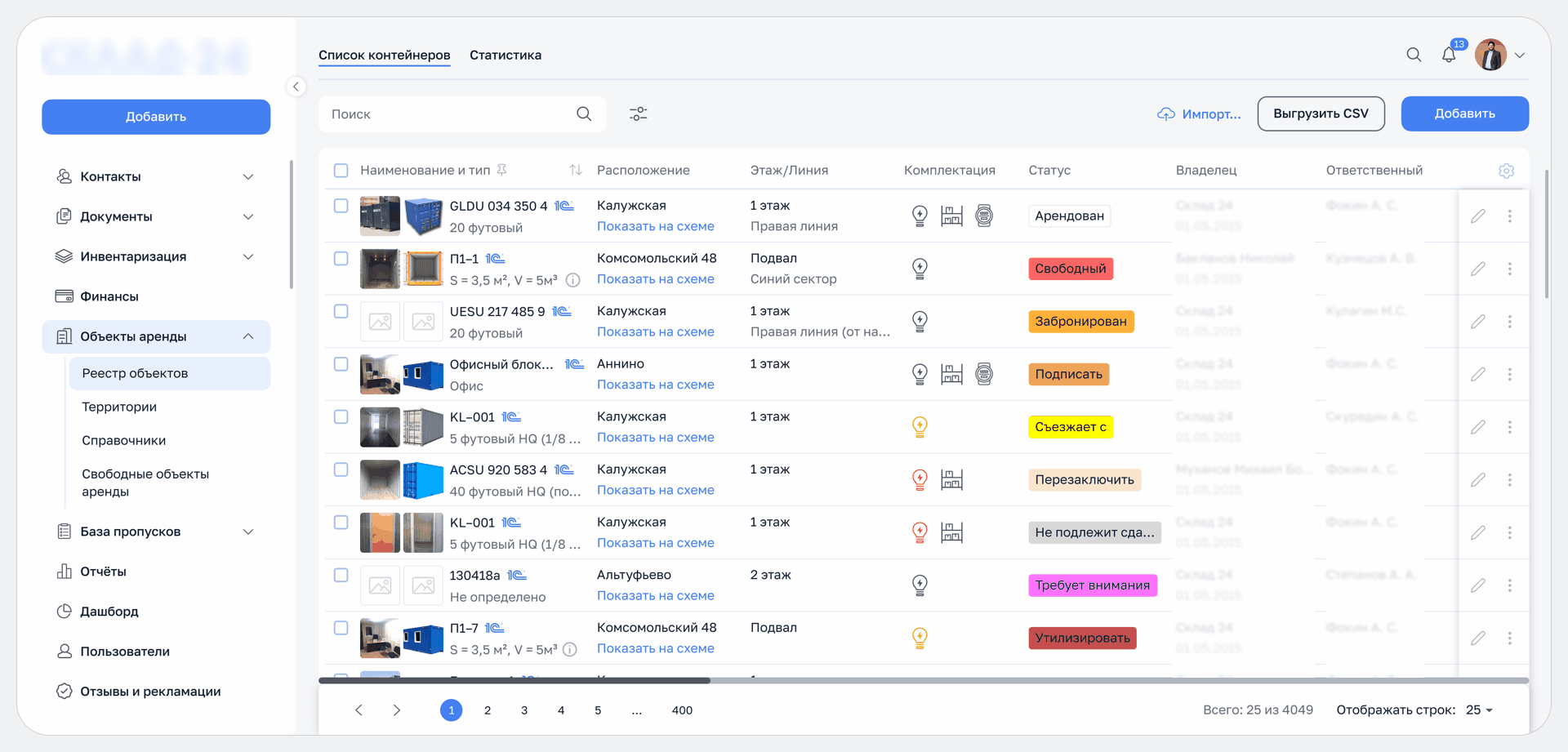Open Реестр объектов in the sidebar
This screenshot has width=1568, height=752.
(135, 373)
